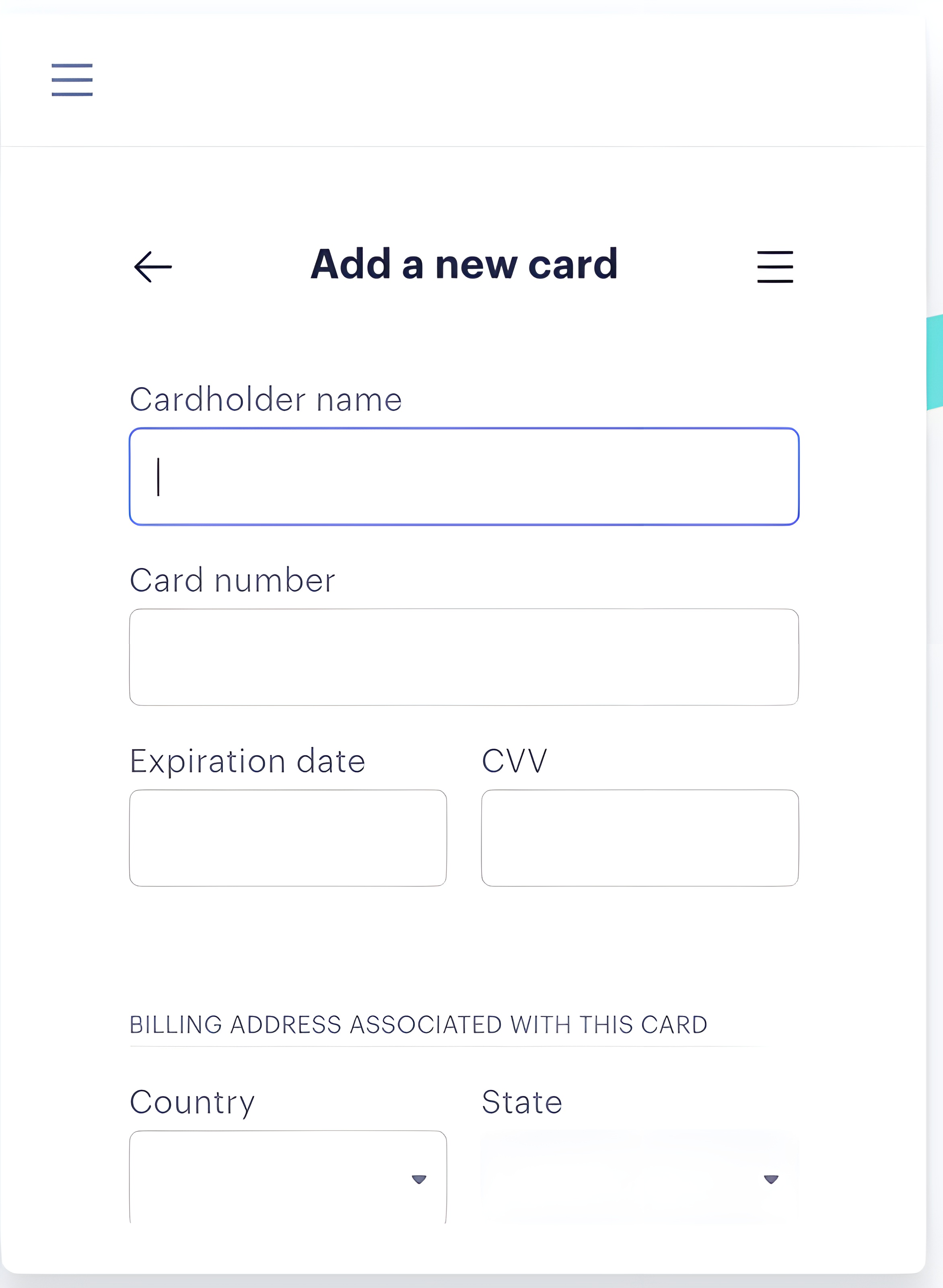Click the Country dropdown arrow

(x=419, y=1179)
